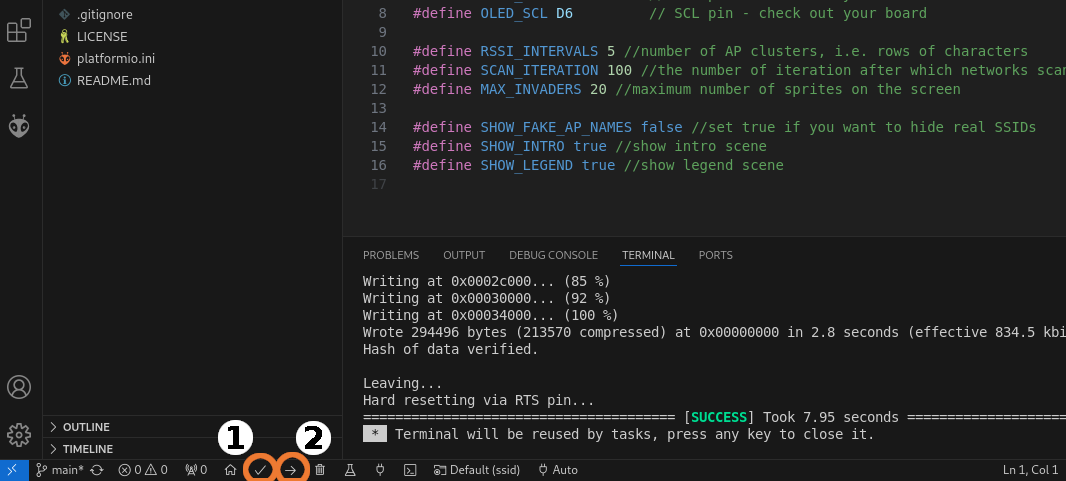Open the Testing flask view in activity bar

pos(19,77)
